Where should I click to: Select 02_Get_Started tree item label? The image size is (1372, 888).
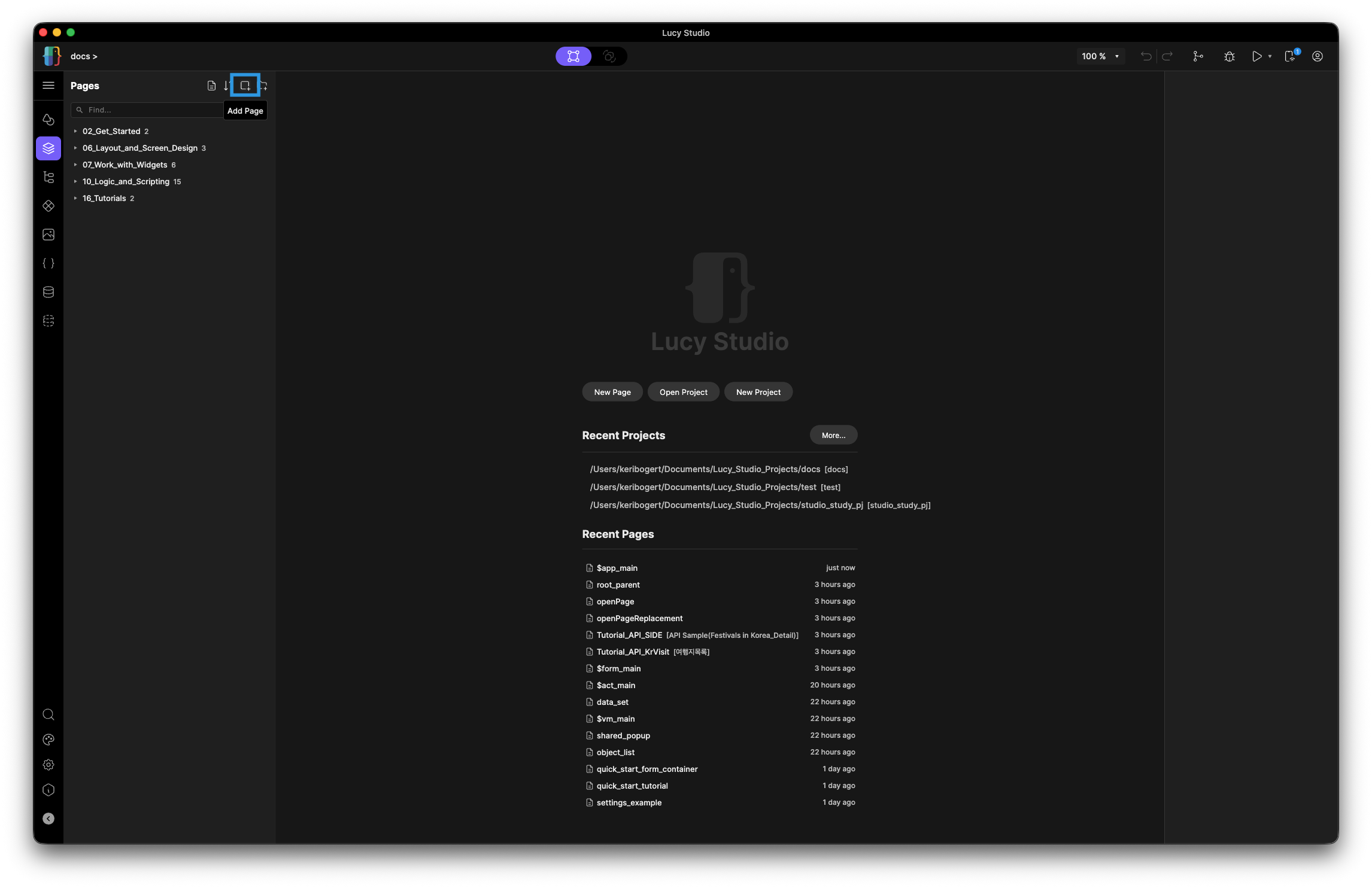(111, 131)
